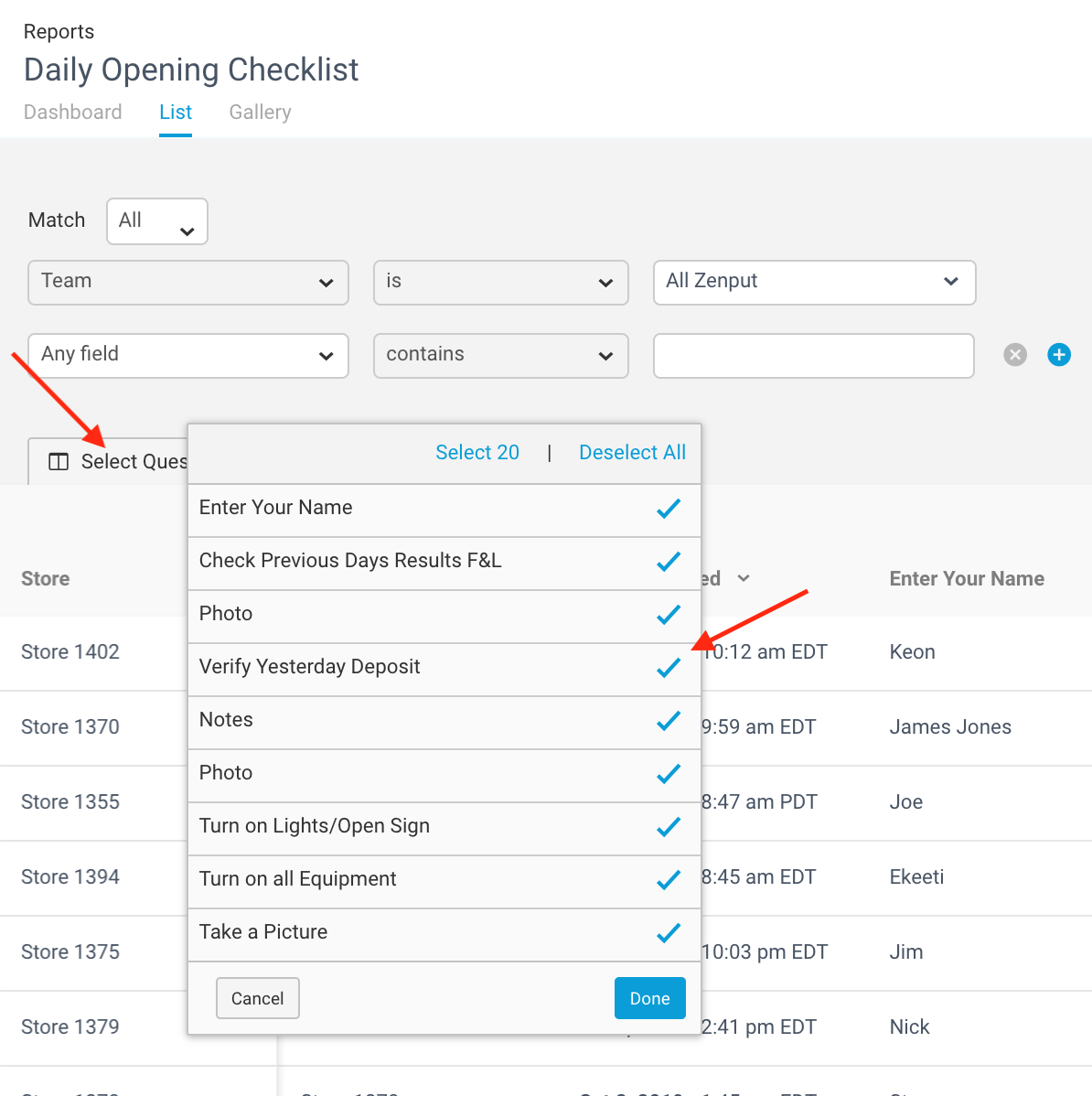Viewport: 1092px width, 1096px height.
Task: Toggle Check Previous Days Results F&L checkmark
Action: [669, 562]
